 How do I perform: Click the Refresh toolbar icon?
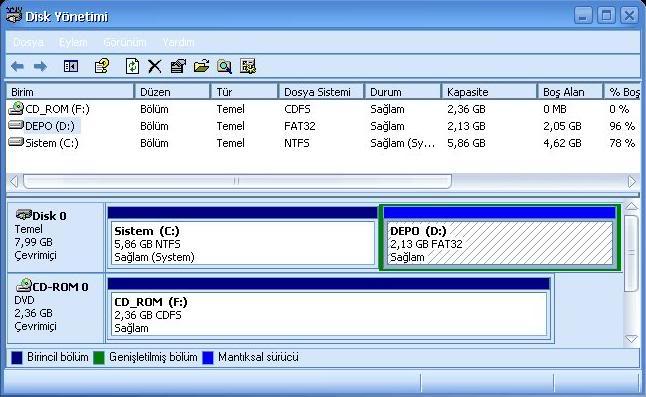coord(132,66)
